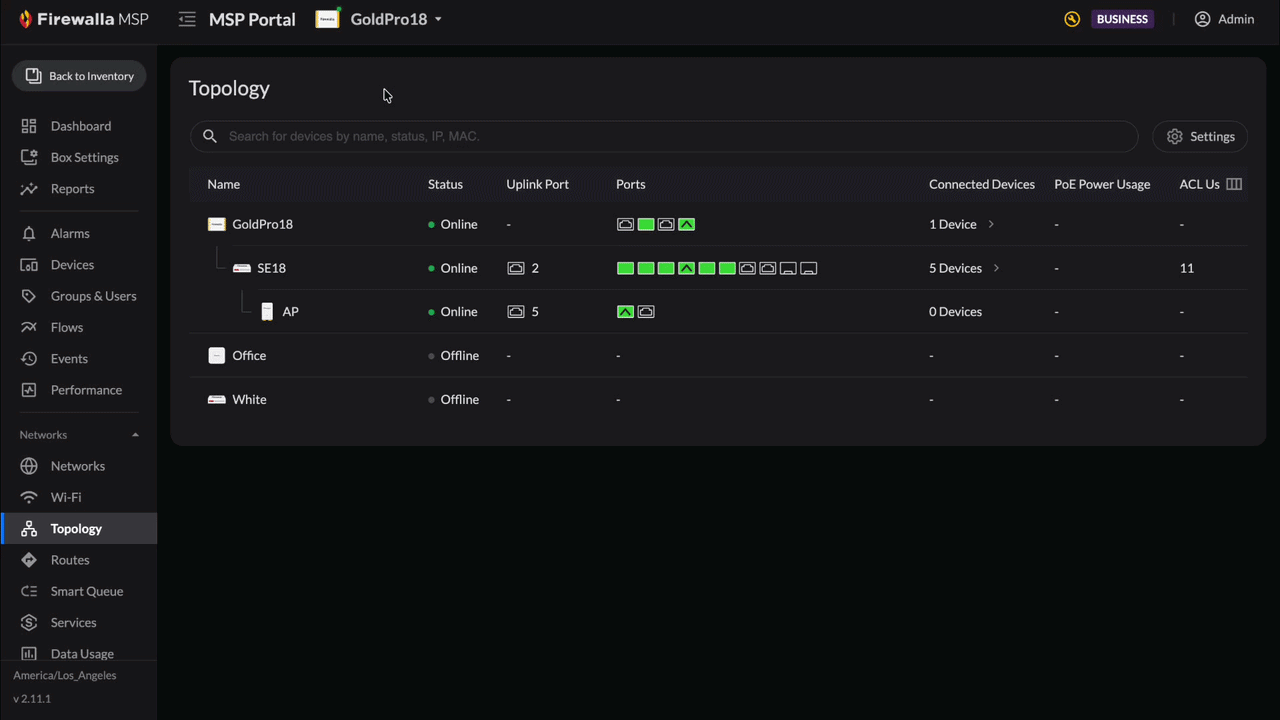The image size is (1280, 720).
Task: Open the table column chooser icon
Action: 1234,184
